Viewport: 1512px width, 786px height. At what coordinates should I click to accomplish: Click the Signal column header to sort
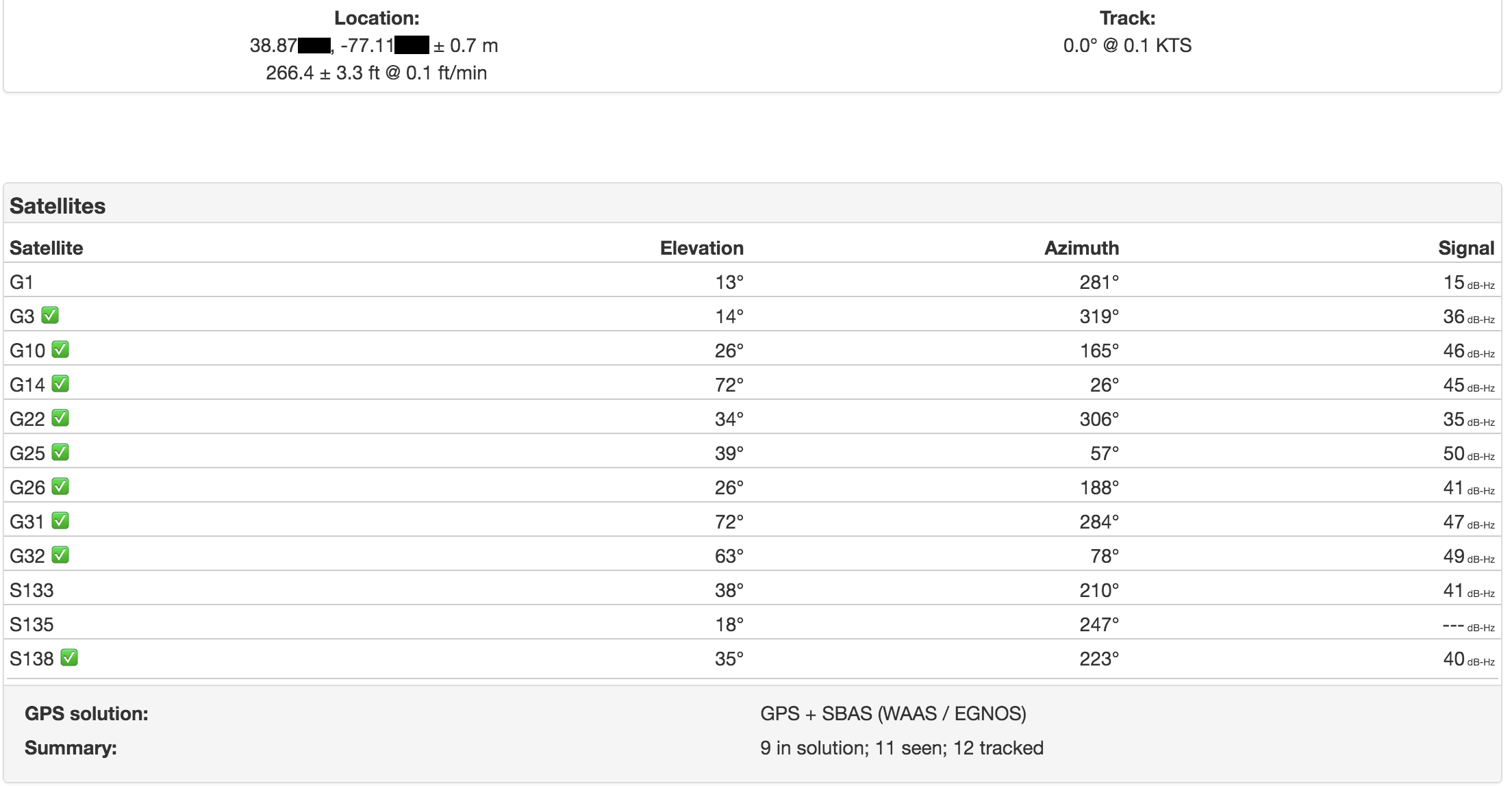coord(1467,248)
